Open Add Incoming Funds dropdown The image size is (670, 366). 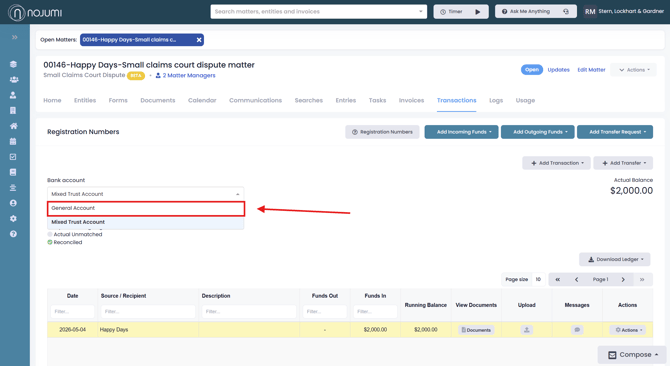pos(461,132)
